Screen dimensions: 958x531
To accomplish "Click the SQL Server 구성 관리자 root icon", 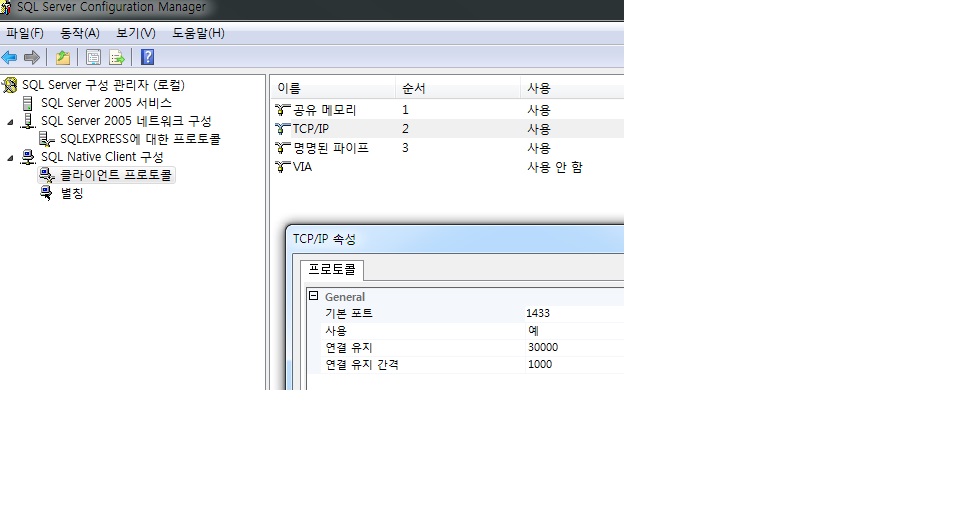I will pos(10,85).
